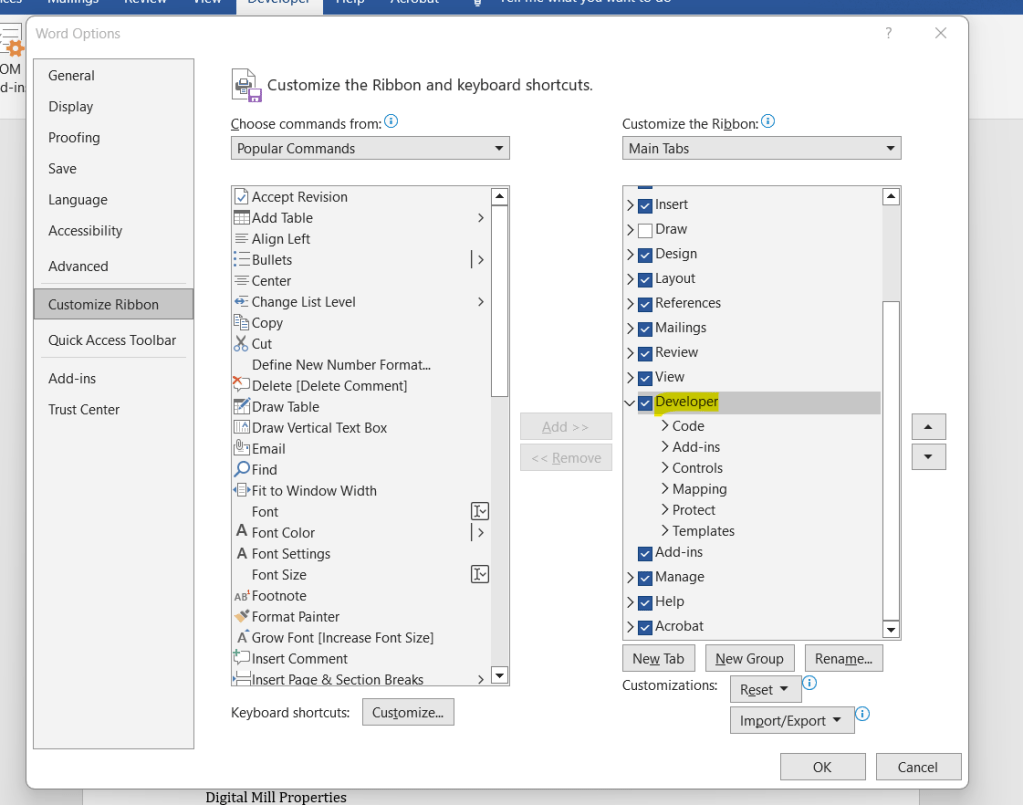Click the Delete Comment icon
The height and width of the screenshot is (805, 1023).
click(241, 385)
